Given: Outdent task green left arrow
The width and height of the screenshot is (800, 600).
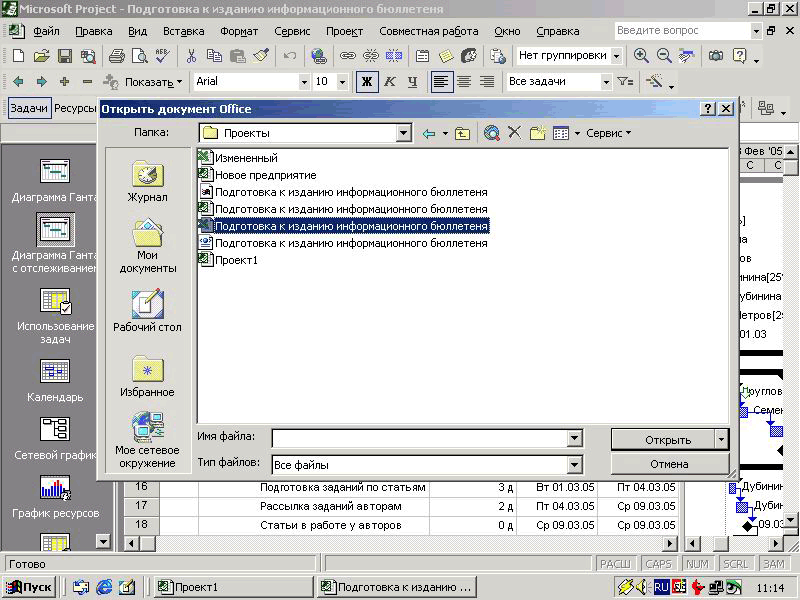Looking at the screenshot, I should 18,82.
